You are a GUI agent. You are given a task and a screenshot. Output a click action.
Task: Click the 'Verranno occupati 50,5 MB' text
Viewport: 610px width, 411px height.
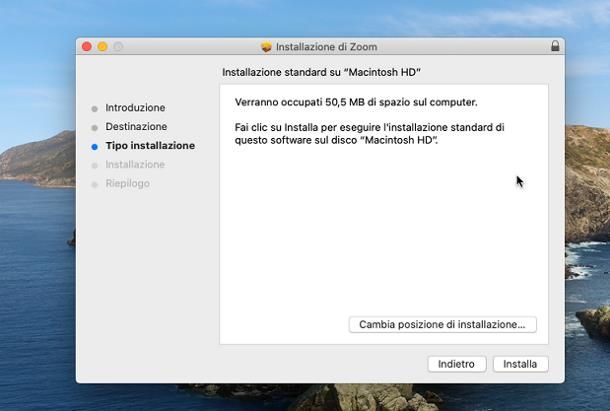[x=356, y=102]
